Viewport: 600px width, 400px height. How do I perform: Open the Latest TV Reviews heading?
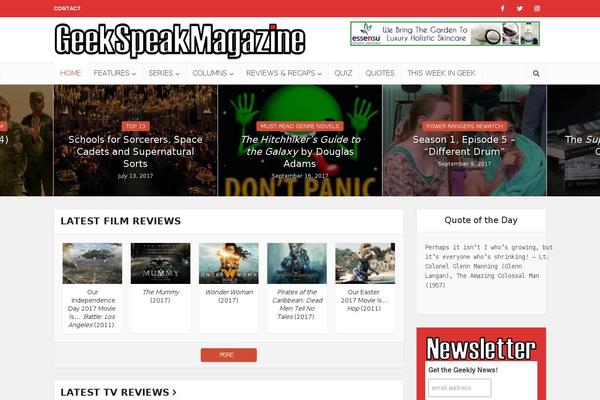(118, 392)
